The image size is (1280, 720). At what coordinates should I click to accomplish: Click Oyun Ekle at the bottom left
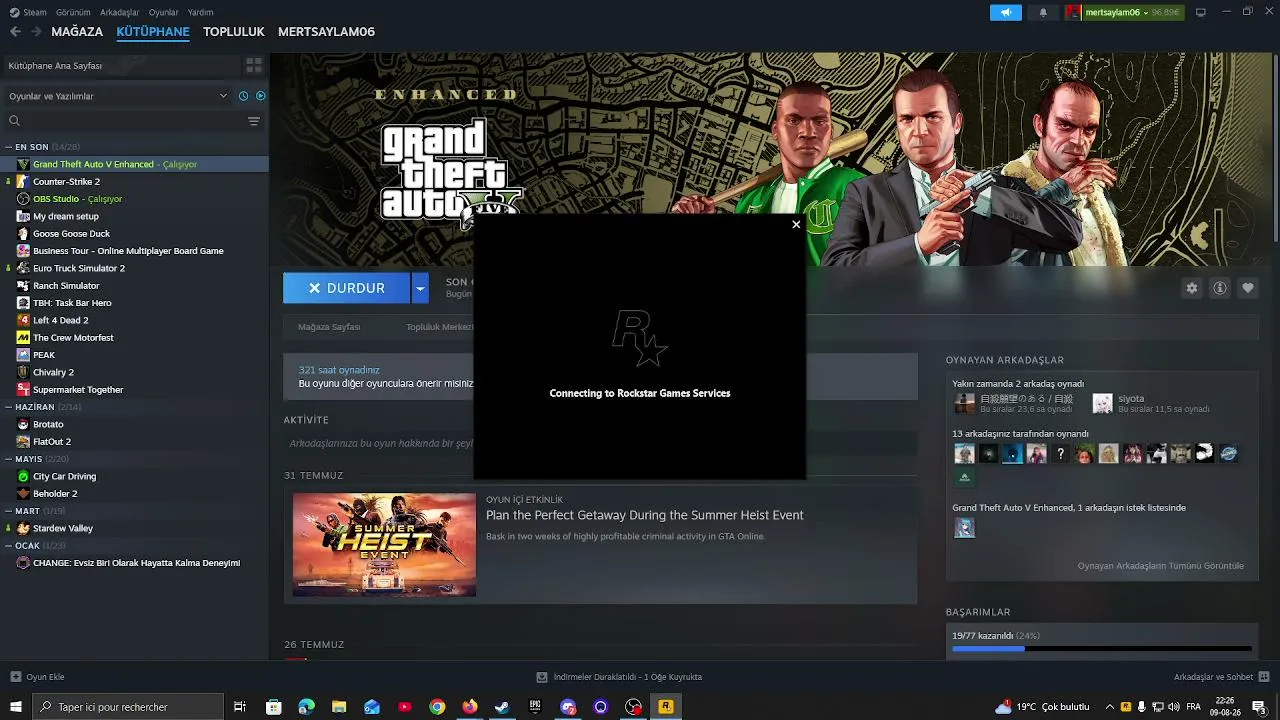click(37, 677)
